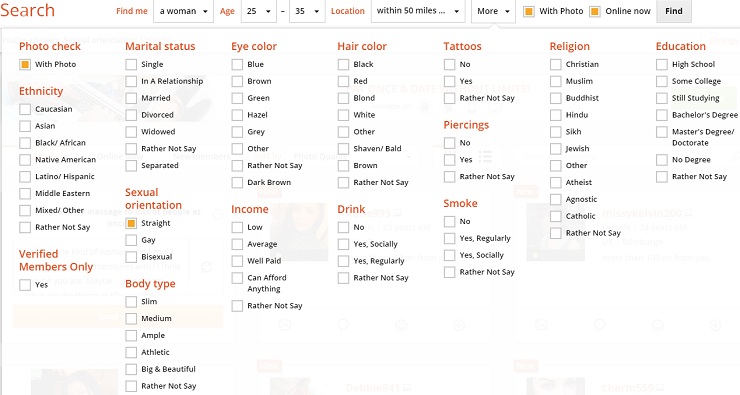The height and width of the screenshot is (395, 740).
Task: Select Smoke 'Yes, Socially' checkbox
Action: click(450, 255)
